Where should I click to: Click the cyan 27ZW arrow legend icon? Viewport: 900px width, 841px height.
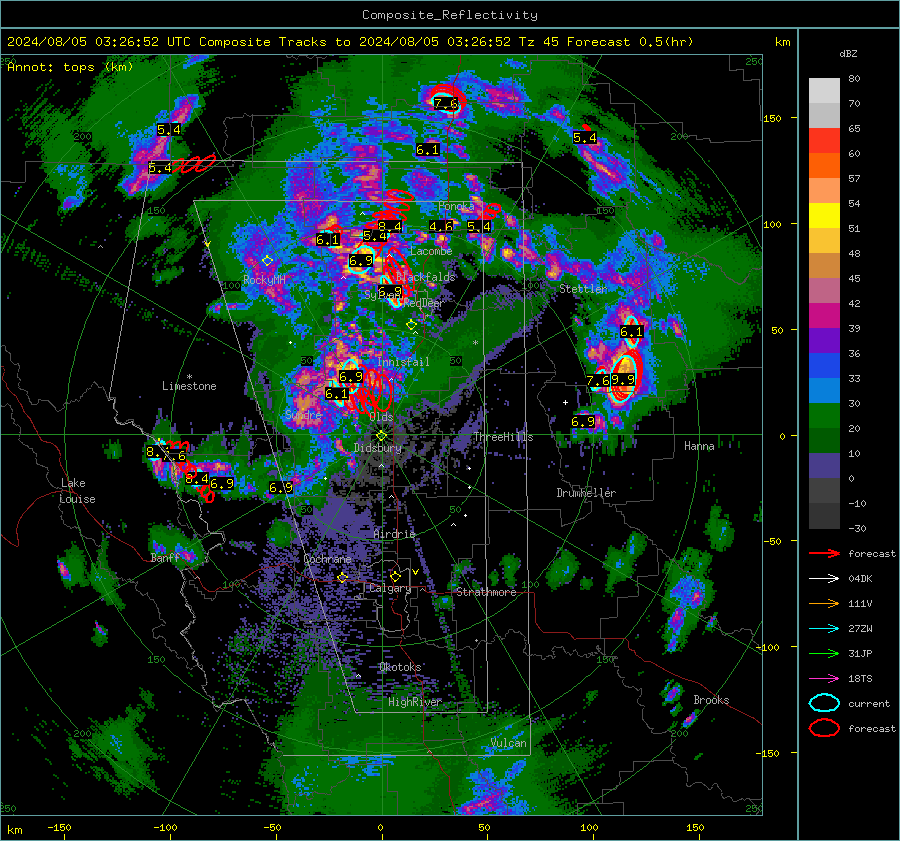pyautogui.click(x=824, y=629)
